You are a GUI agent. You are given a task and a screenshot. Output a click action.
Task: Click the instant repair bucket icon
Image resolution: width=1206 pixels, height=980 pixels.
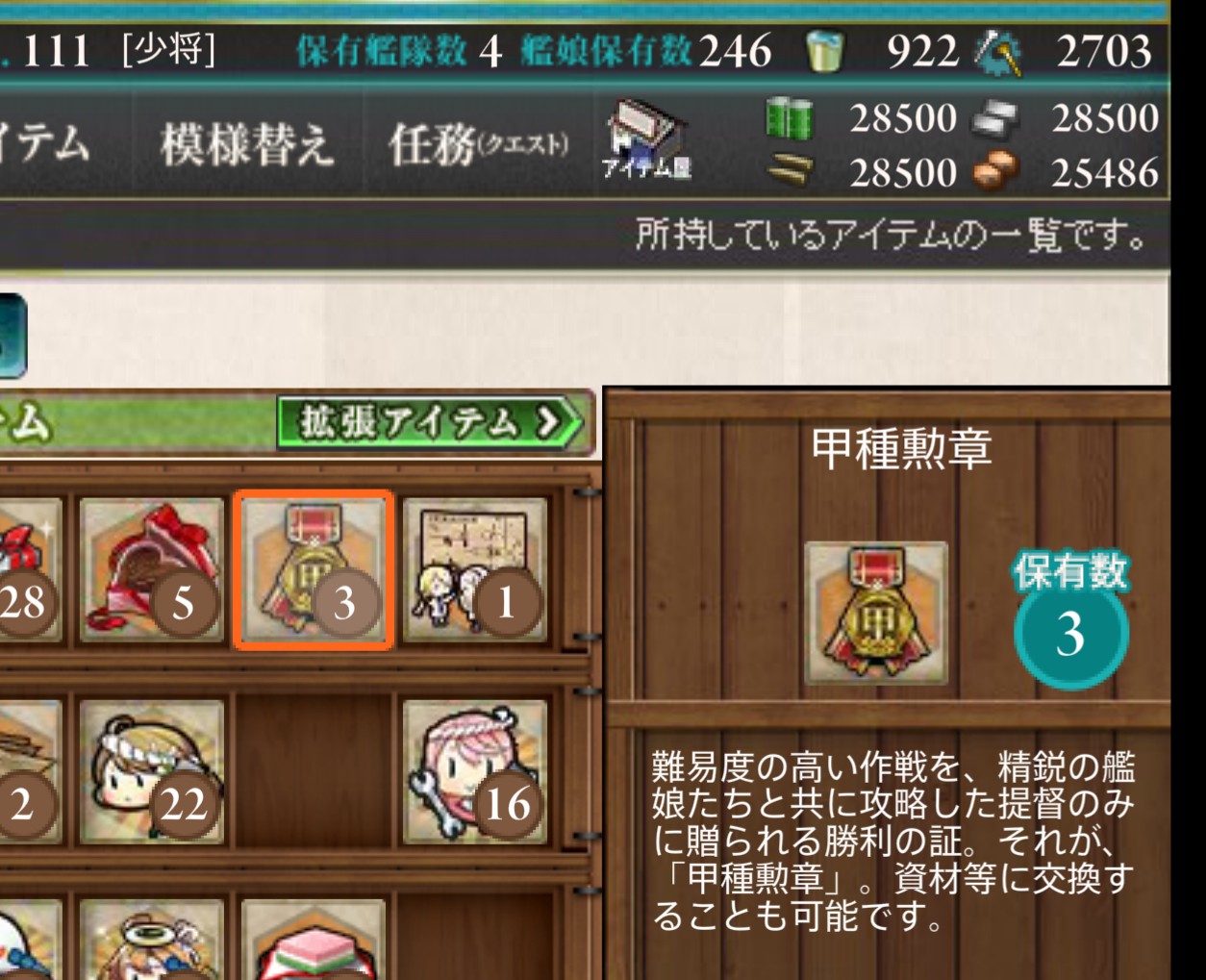pyautogui.click(x=823, y=51)
